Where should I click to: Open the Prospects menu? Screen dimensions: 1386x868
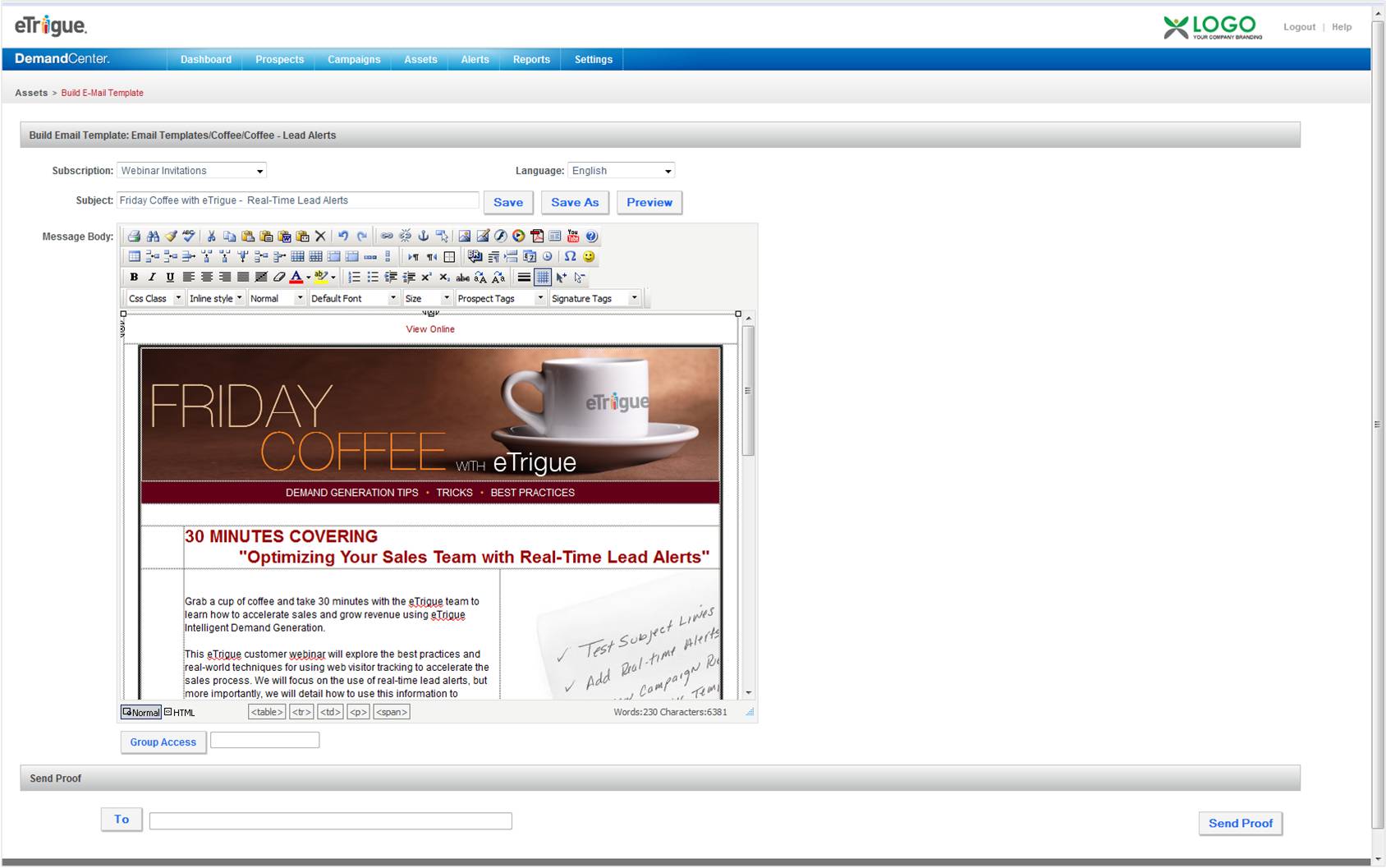tap(279, 59)
